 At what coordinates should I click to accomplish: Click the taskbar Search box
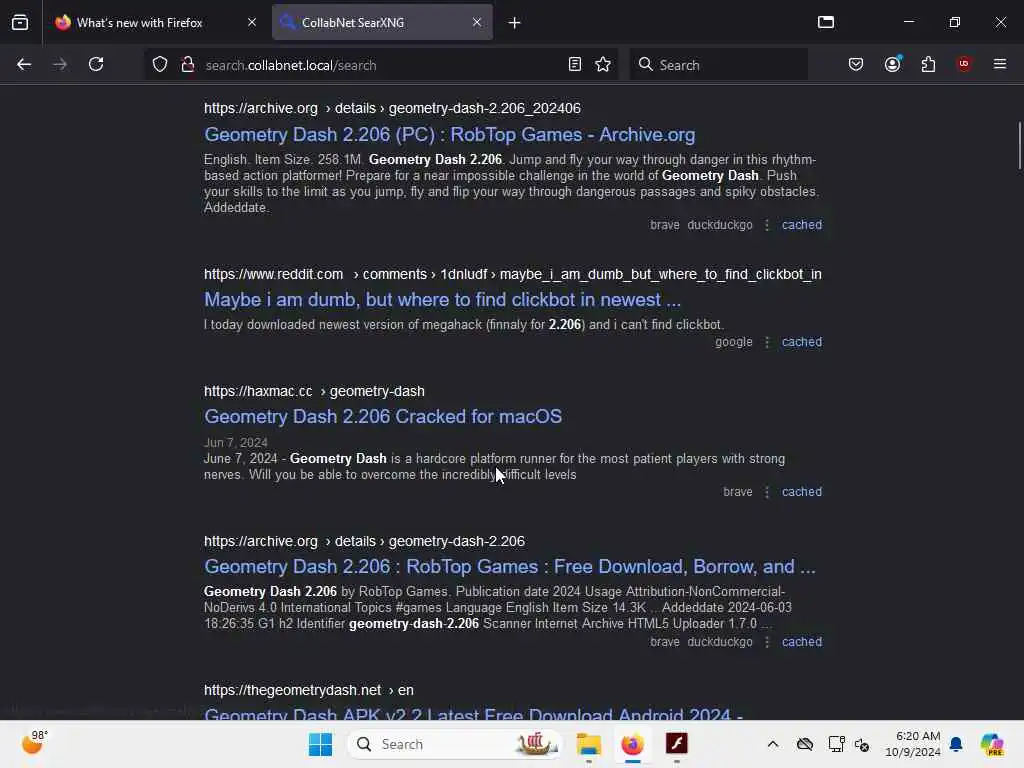(455, 744)
